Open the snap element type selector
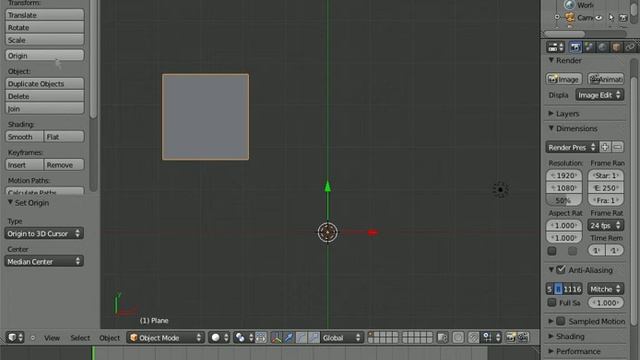640x360 pixels. 492,338
